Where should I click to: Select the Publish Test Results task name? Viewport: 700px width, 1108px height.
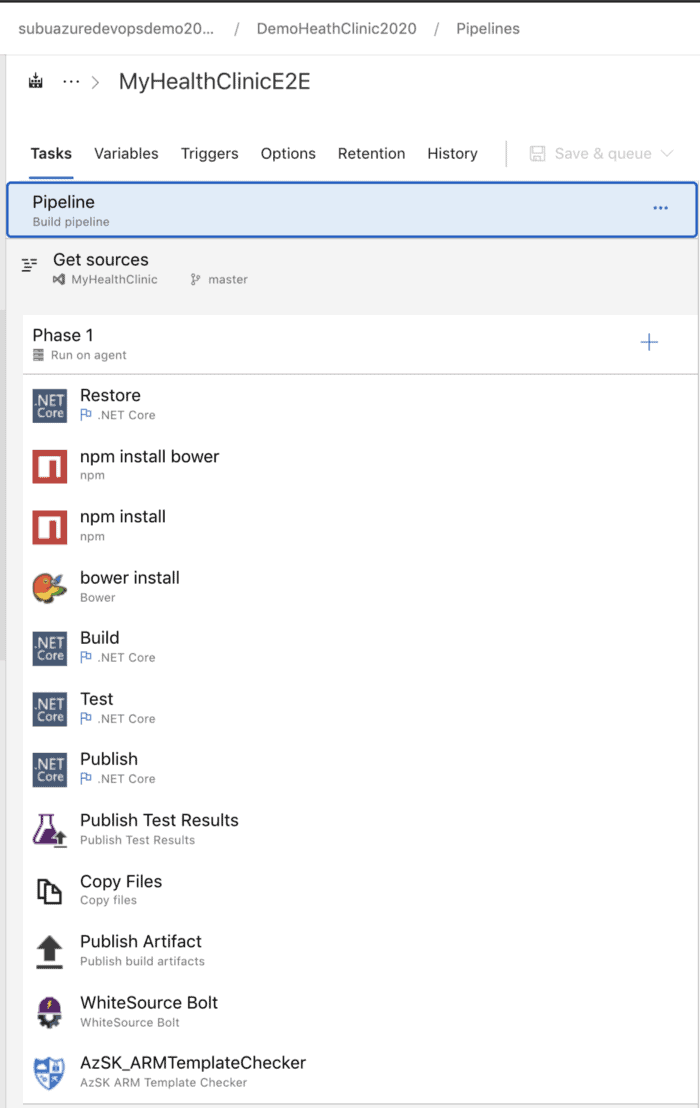[160, 820]
